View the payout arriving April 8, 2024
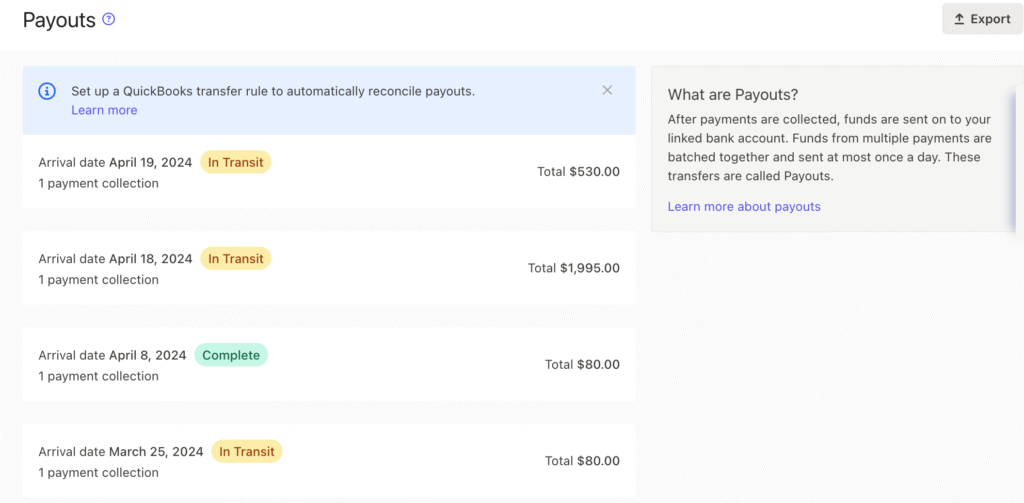The image size is (1024, 503). click(328, 365)
